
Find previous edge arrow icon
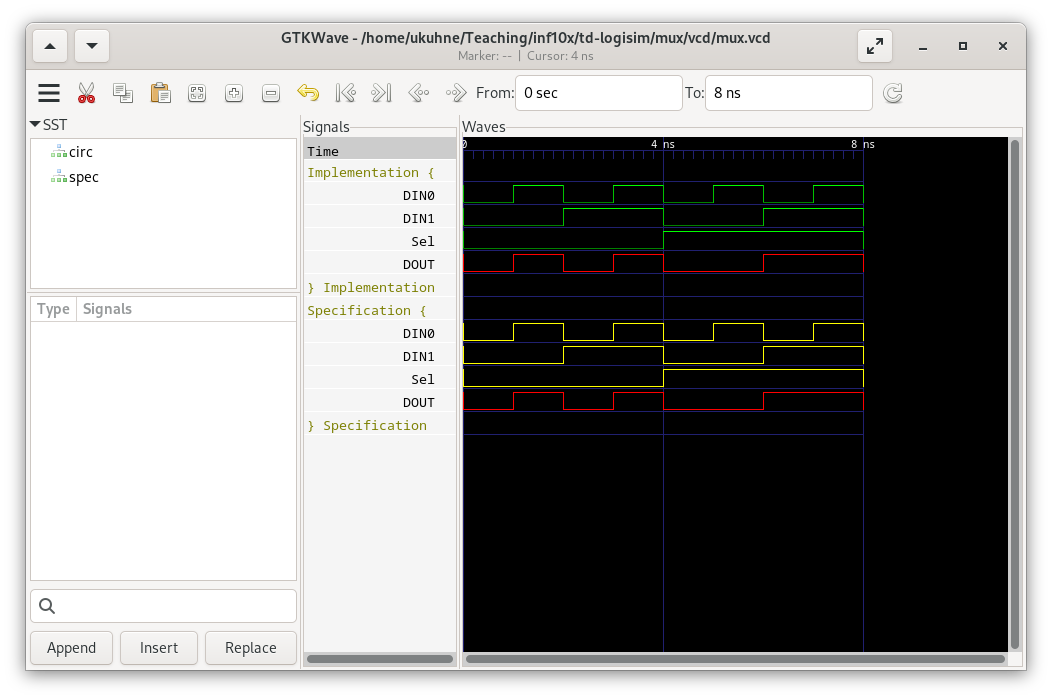click(419, 93)
